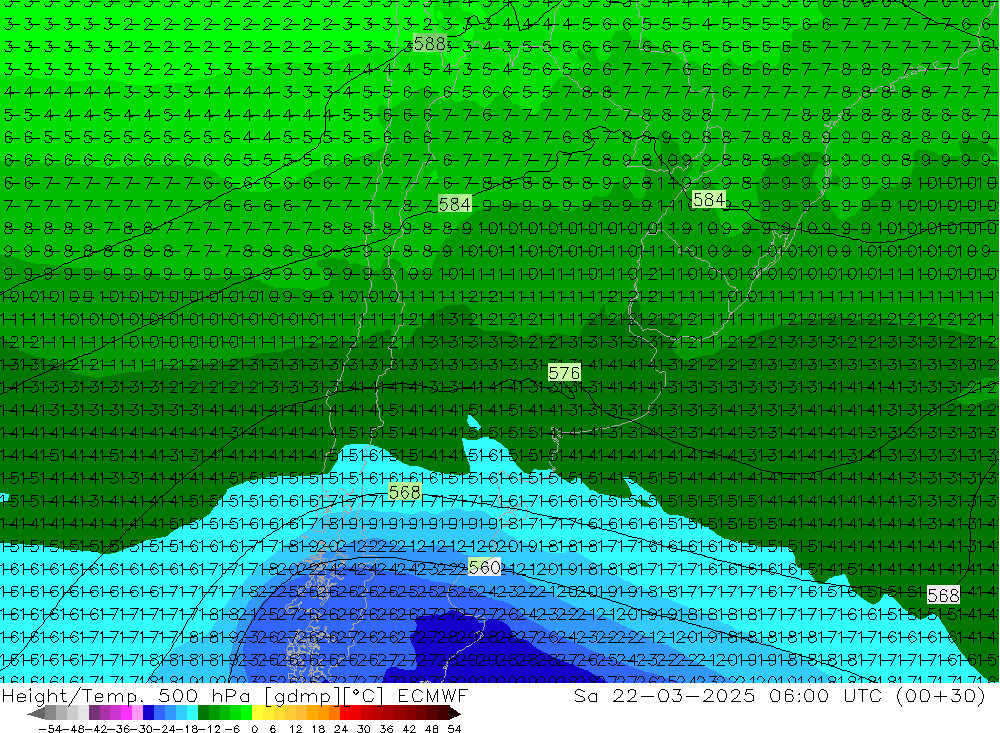This screenshot has width=1000, height=733.
Task: Click the date 'Sa 22-03-2025'
Action: click(x=664, y=696)
